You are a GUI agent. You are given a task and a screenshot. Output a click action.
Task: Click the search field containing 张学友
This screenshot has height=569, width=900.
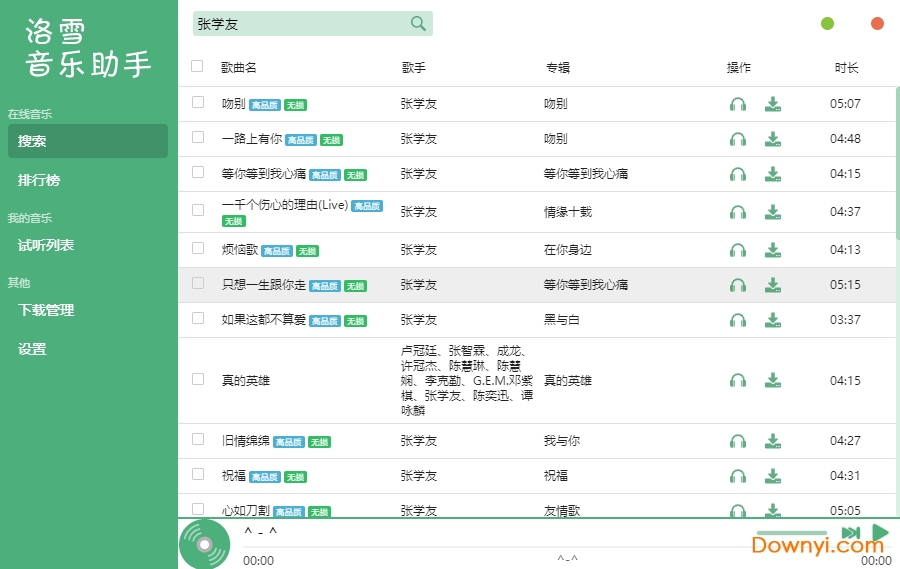click(300, 23)
